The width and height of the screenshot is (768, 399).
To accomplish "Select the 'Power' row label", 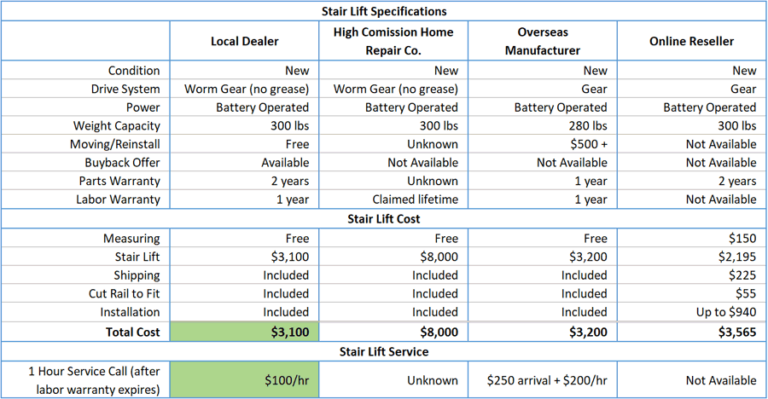I will click(143, 107).
